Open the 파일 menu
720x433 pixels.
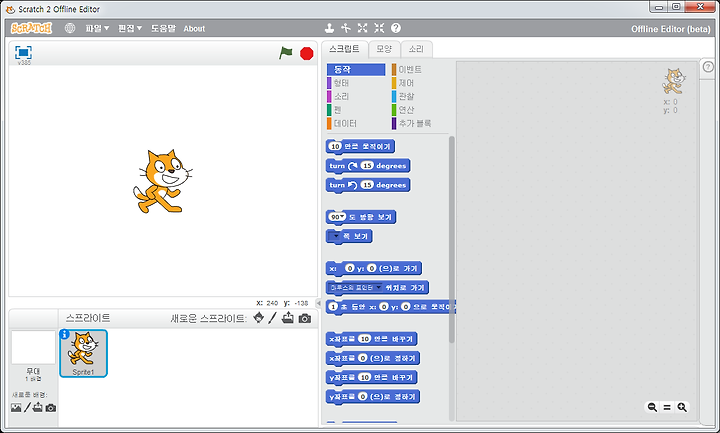tap(97, 28)
